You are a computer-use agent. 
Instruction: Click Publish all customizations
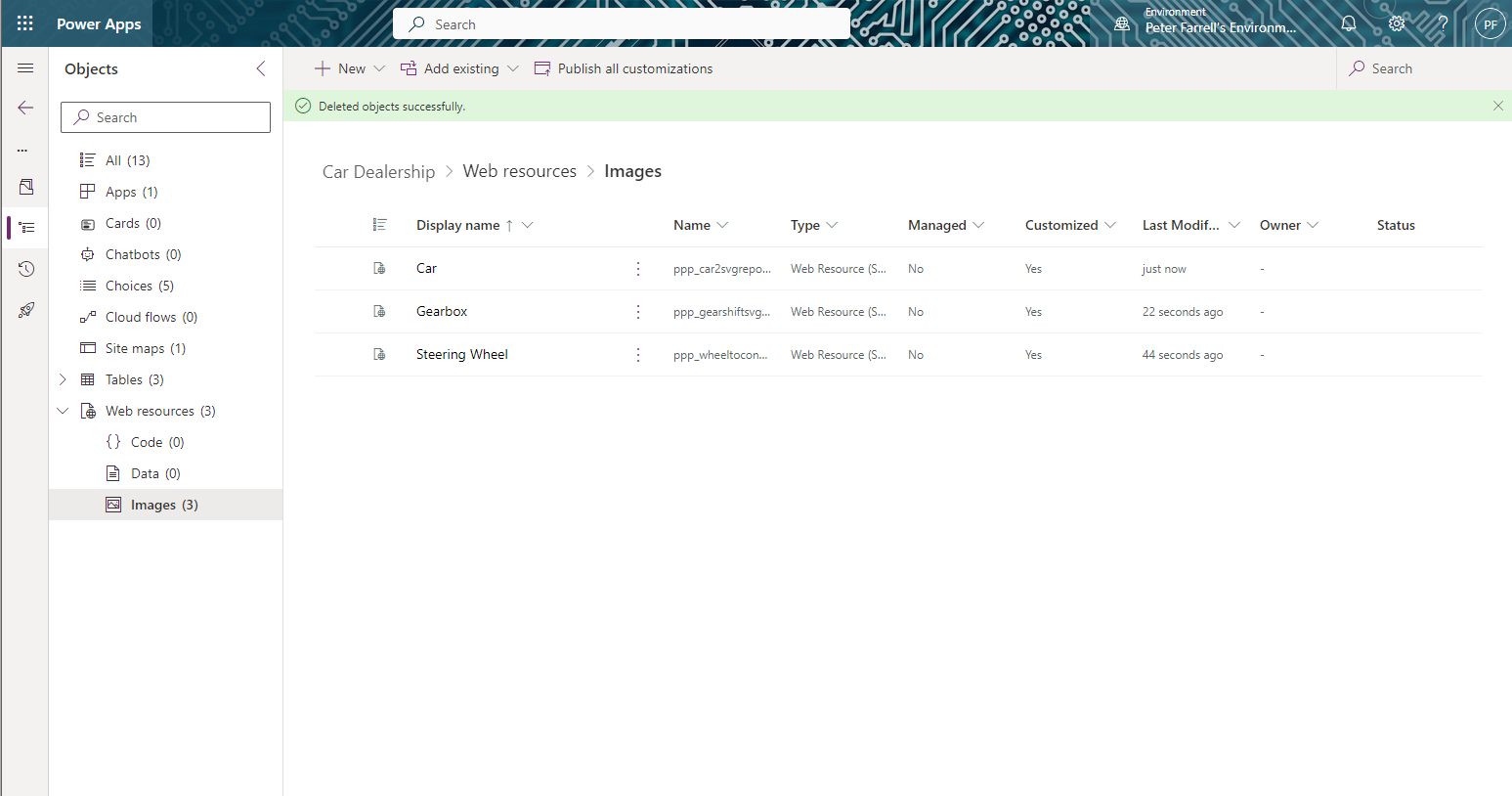tap(634, 68)
